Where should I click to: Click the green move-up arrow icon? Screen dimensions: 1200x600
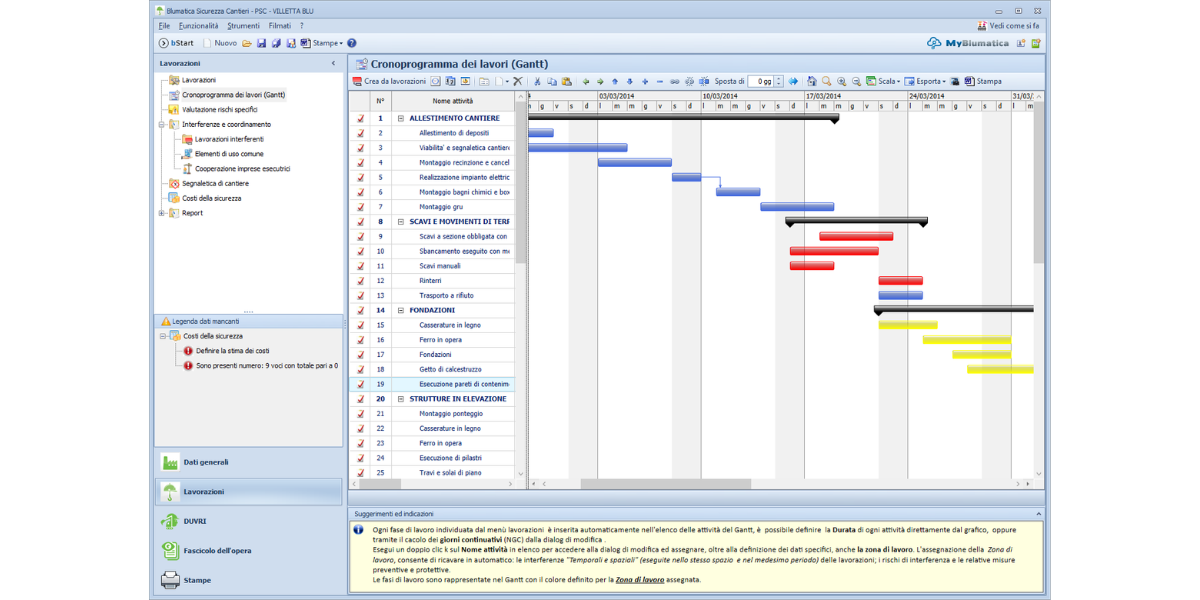615,81
